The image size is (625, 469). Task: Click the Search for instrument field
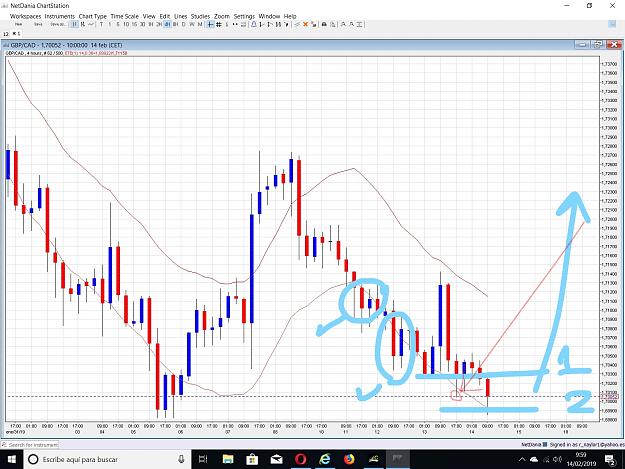(30, 444)
